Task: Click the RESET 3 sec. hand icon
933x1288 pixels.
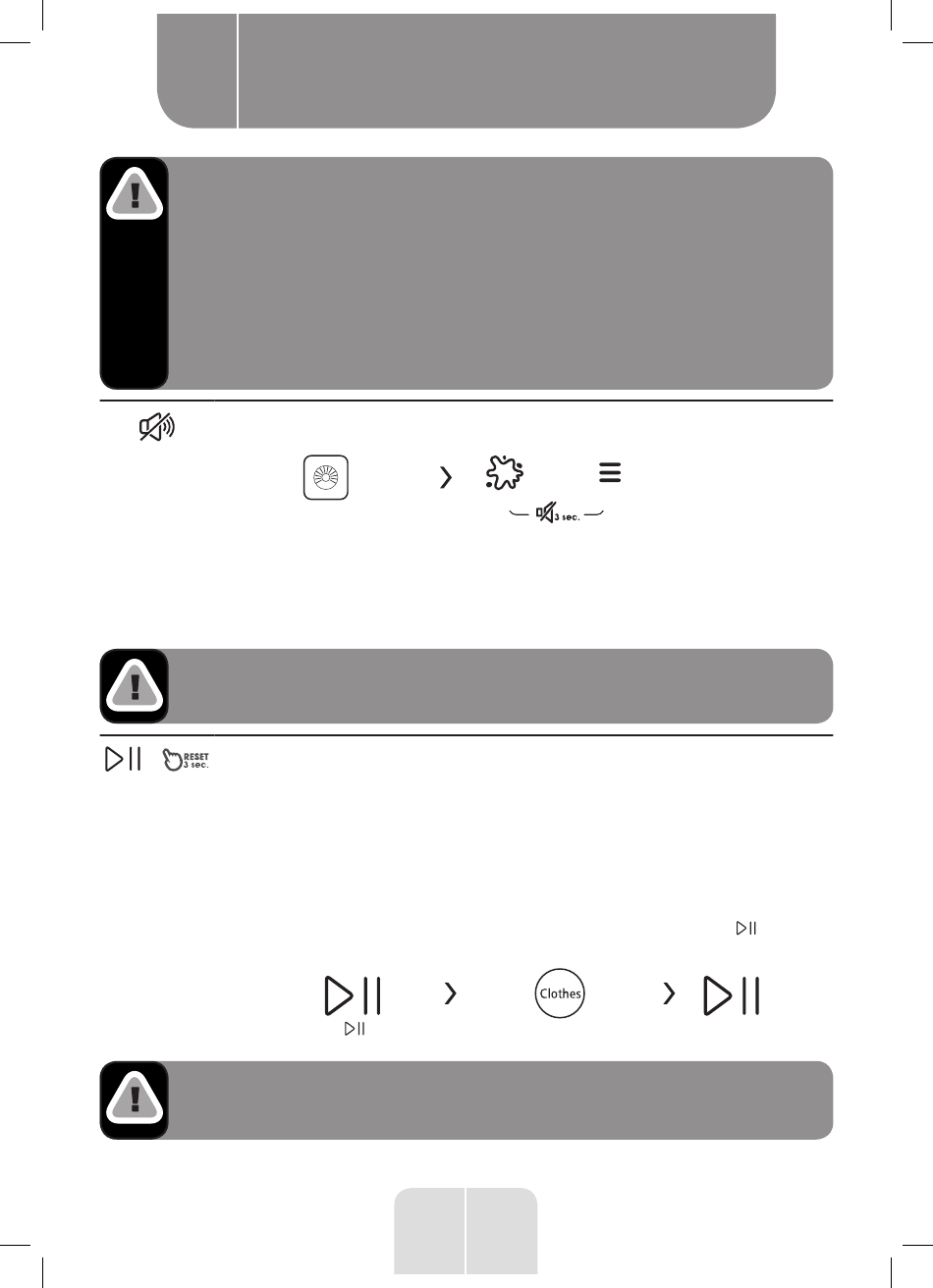Action: 186,760
